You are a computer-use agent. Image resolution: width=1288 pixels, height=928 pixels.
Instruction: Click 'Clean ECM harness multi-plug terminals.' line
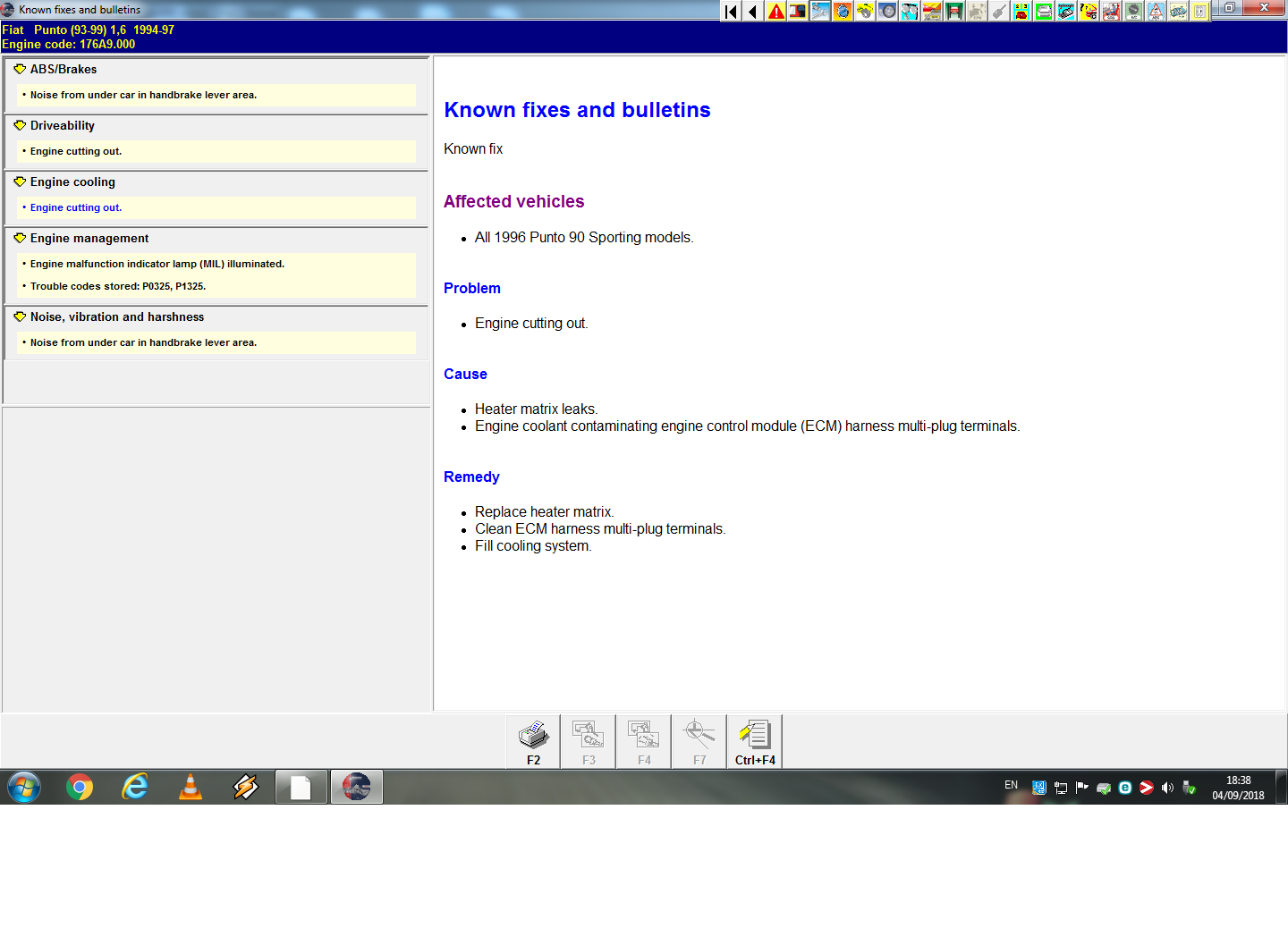[x=600, y=528]
